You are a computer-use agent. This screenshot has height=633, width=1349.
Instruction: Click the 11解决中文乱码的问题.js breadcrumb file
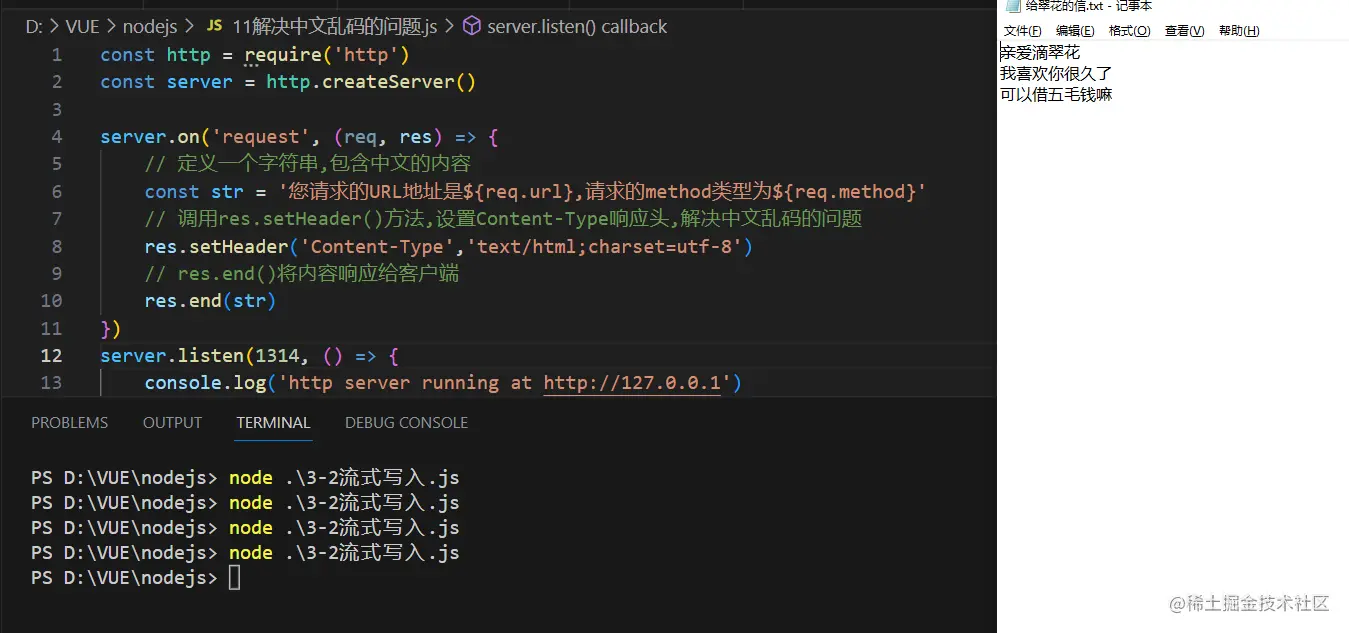coord(334,27)
